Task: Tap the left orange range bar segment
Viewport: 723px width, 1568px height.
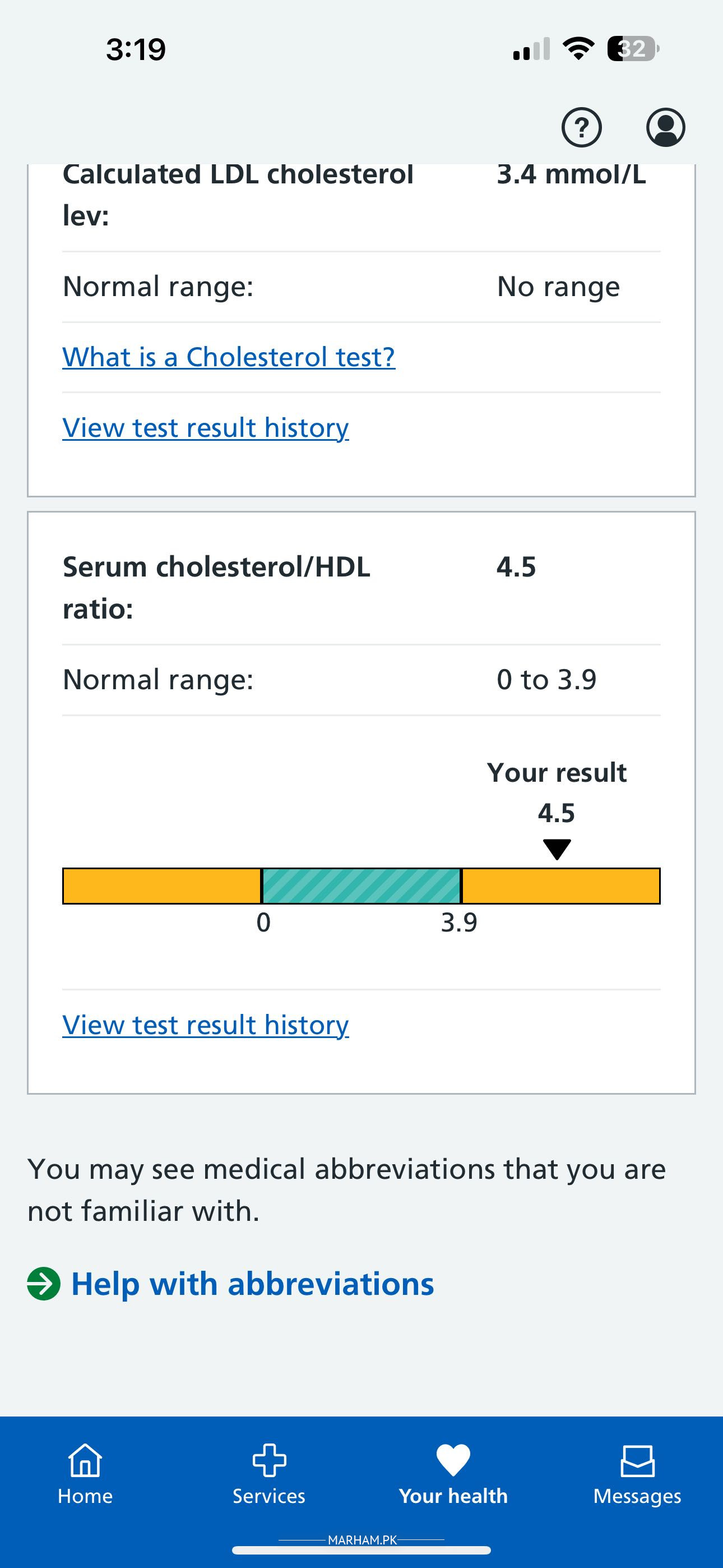Action: pyautogui.click(x=162, y=886)
